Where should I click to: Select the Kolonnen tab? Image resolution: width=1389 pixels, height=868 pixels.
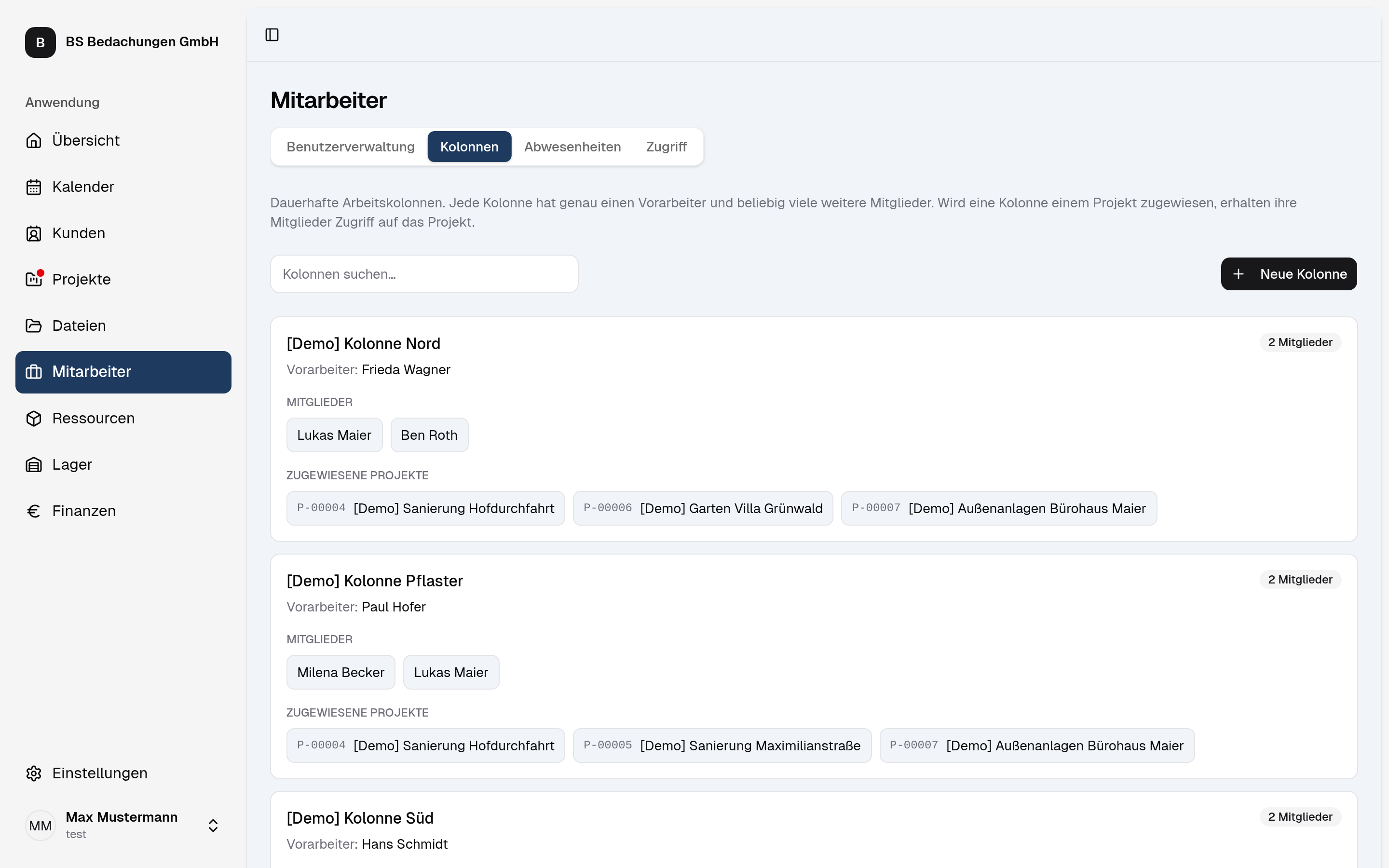469,147
